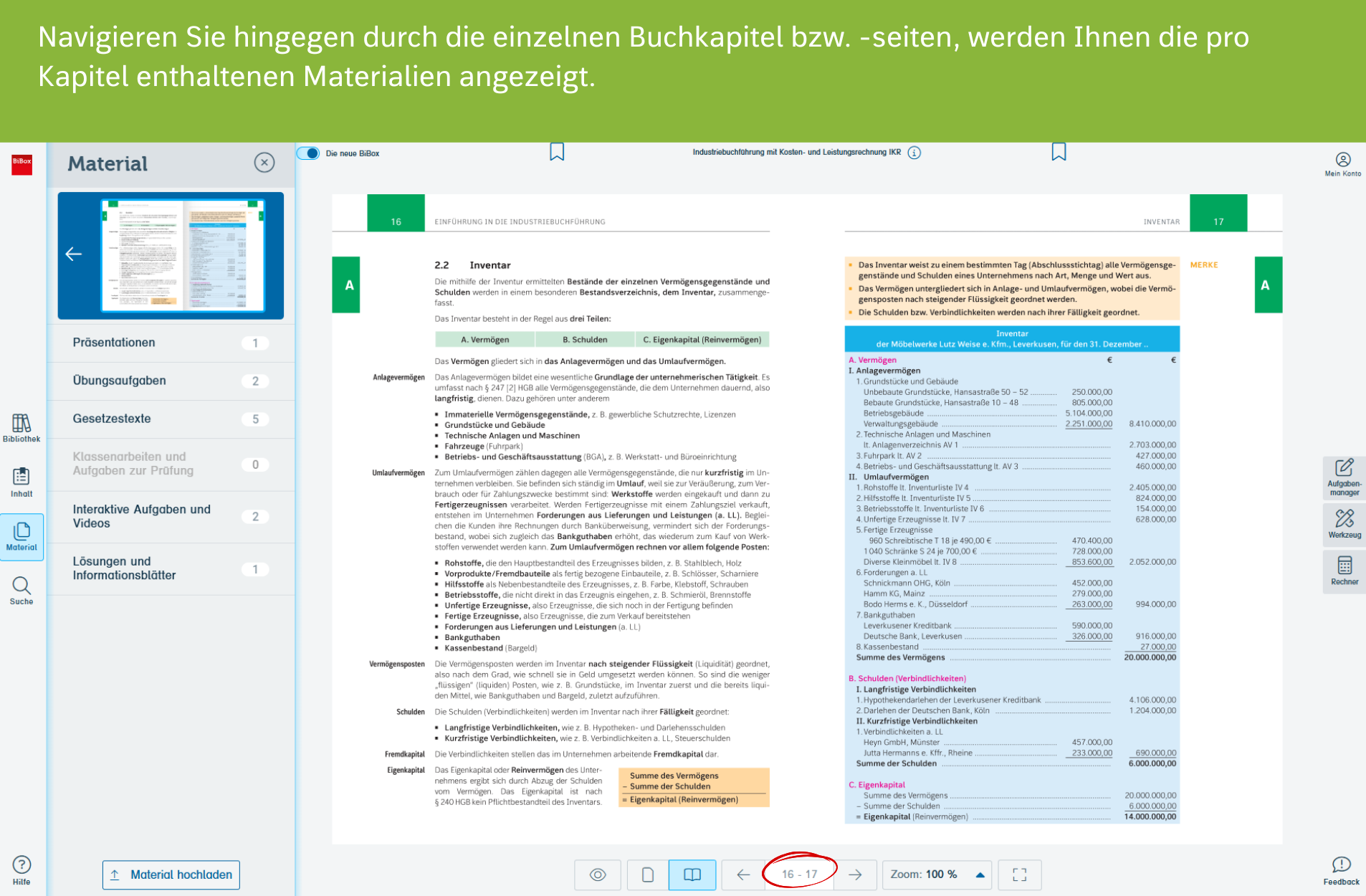The height and width of the screenshot is (896, 1366).
Task: Go to the next page arrow
Action: click(x=855, y=874)
